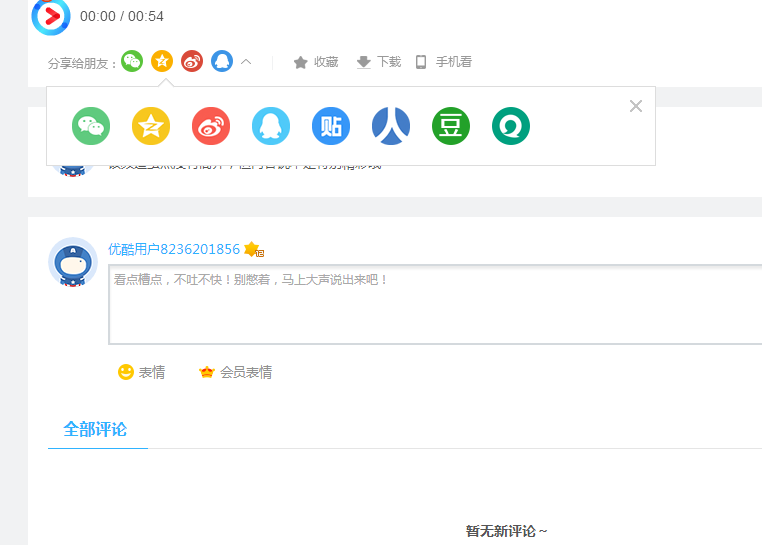Click 下载 to download the video
762x545 pixels.
click(x=379, y=62)
